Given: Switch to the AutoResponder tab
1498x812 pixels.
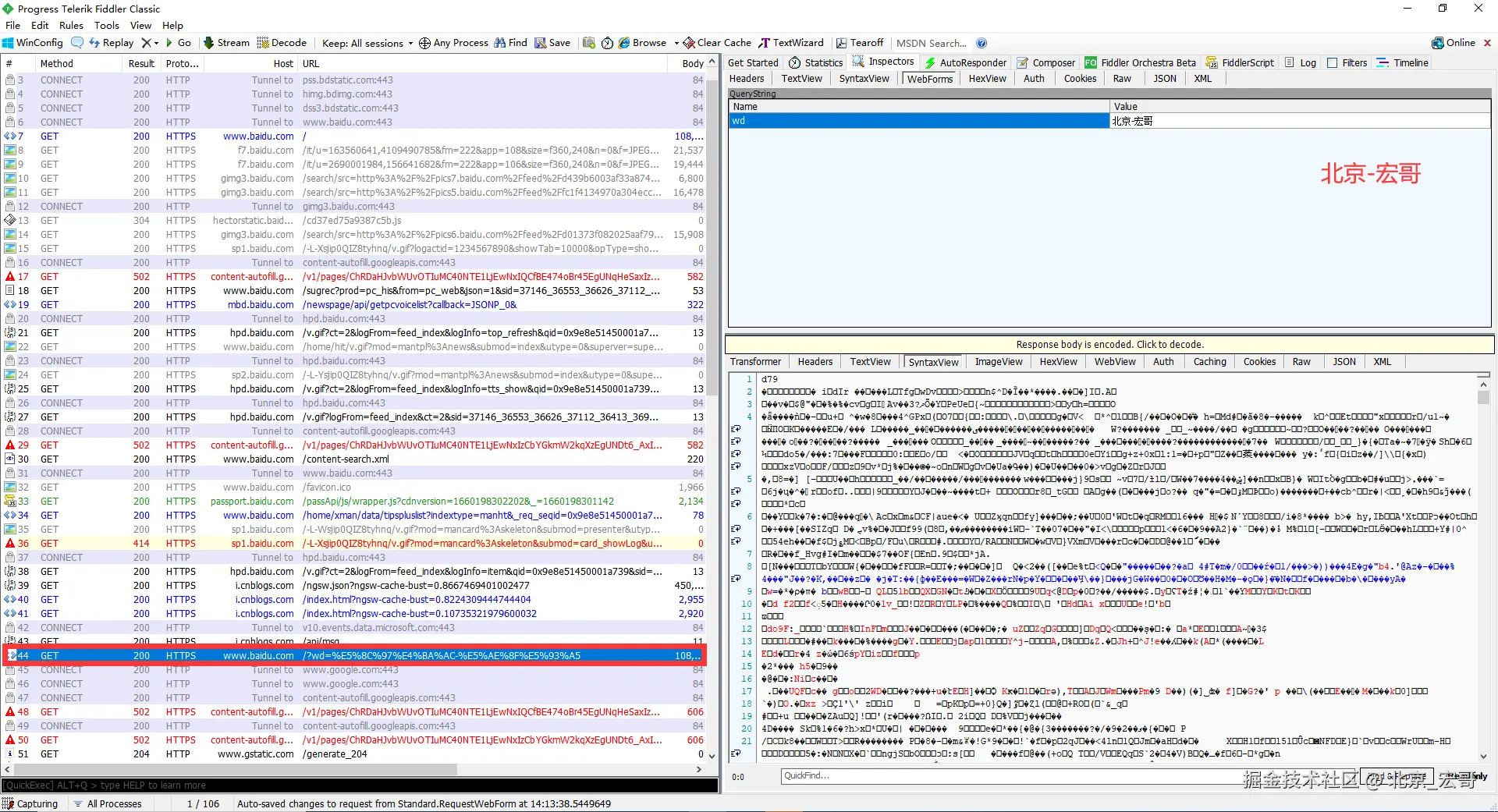Looking at the screenshot, I should tap(966, 62).
